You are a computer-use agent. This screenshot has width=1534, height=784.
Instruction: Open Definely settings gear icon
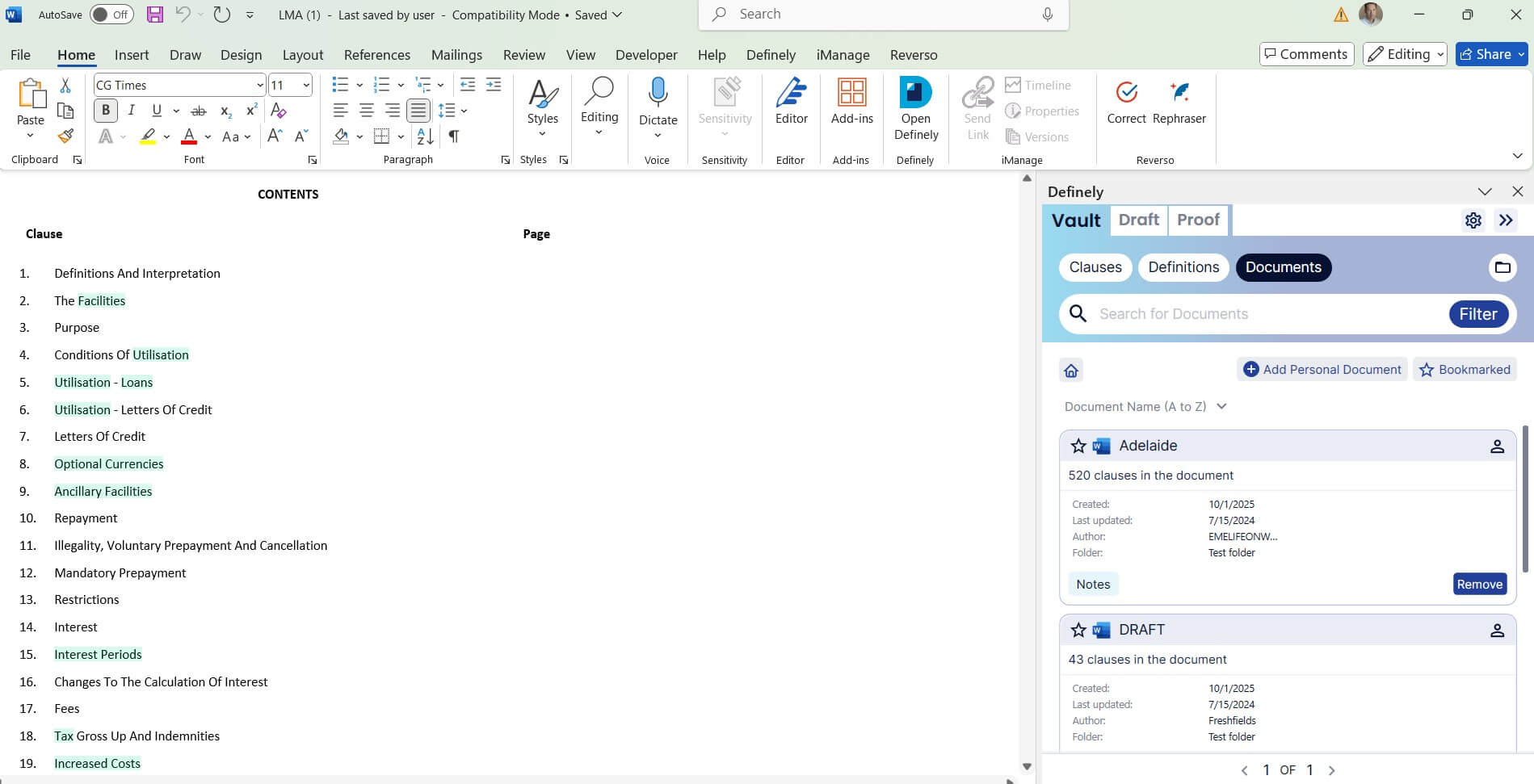coord(1473,220)
